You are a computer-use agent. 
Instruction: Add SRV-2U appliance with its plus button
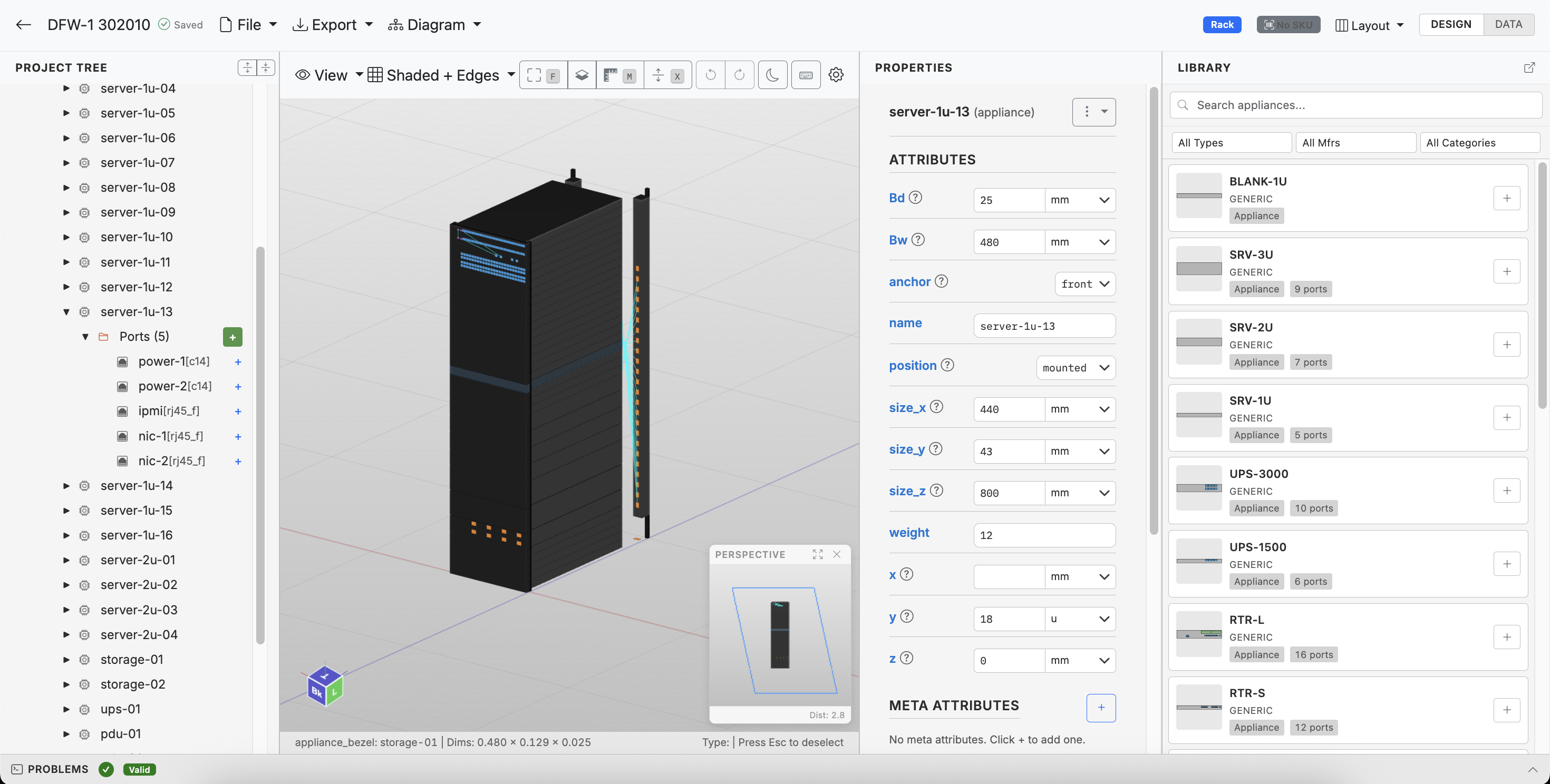tap(1507, 345)
